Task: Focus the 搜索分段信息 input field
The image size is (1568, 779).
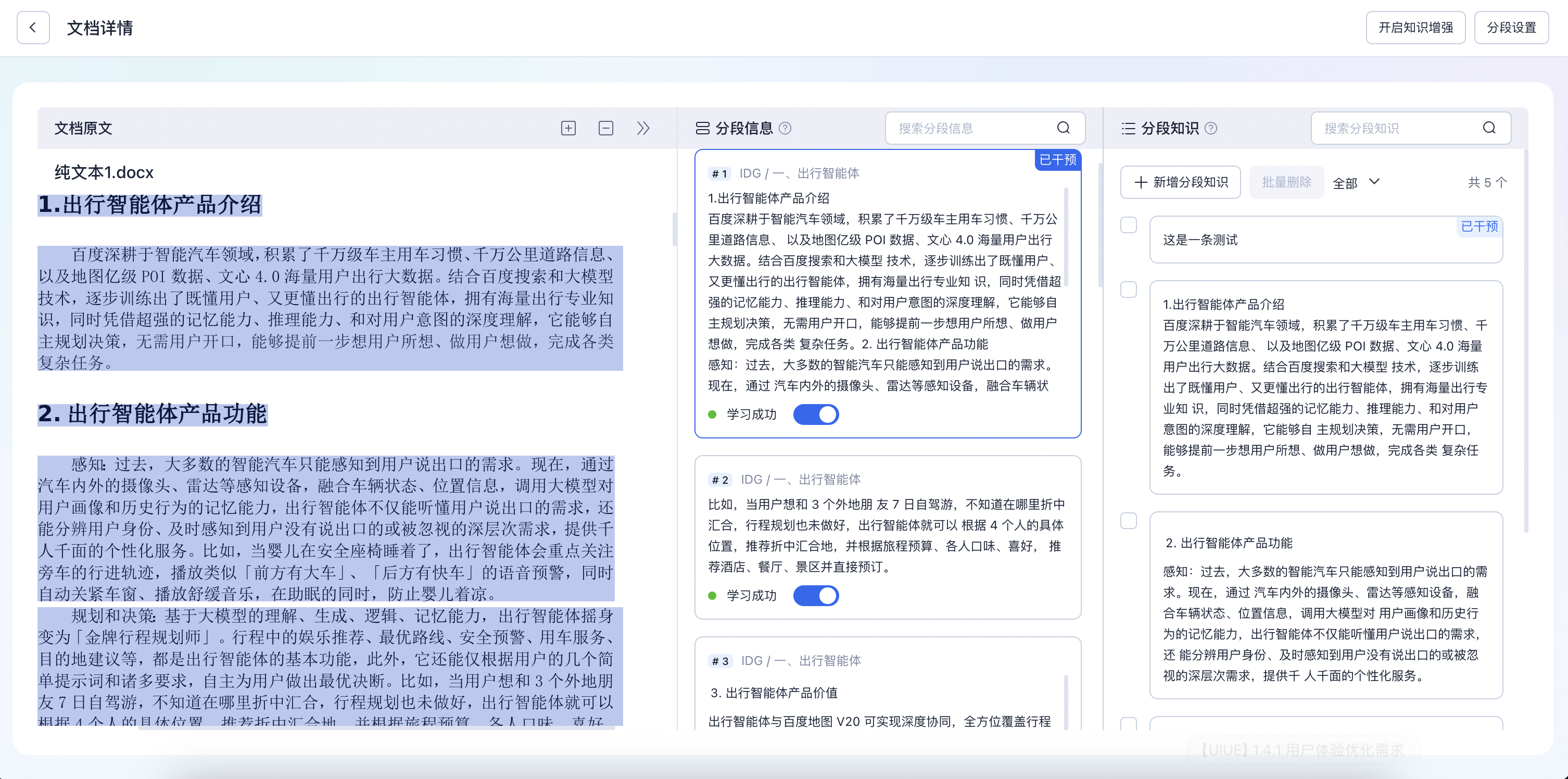Action: (985, 128)
